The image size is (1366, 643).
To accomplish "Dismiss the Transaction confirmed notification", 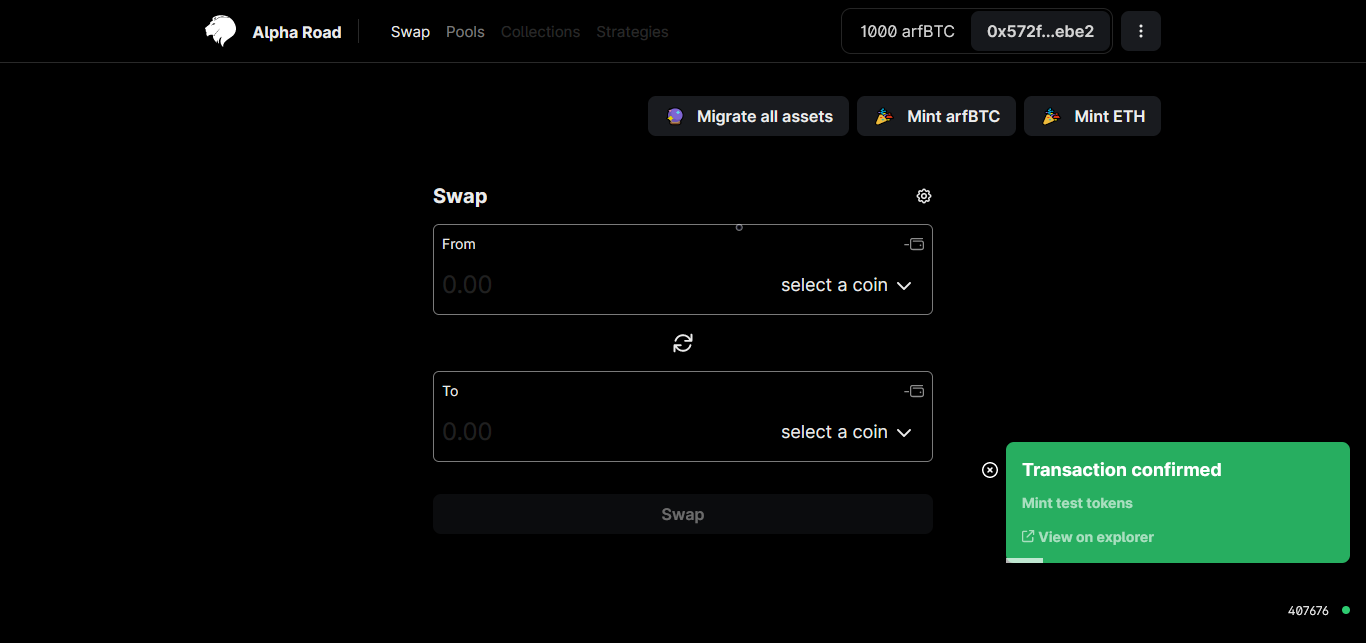I will (990, 470).
